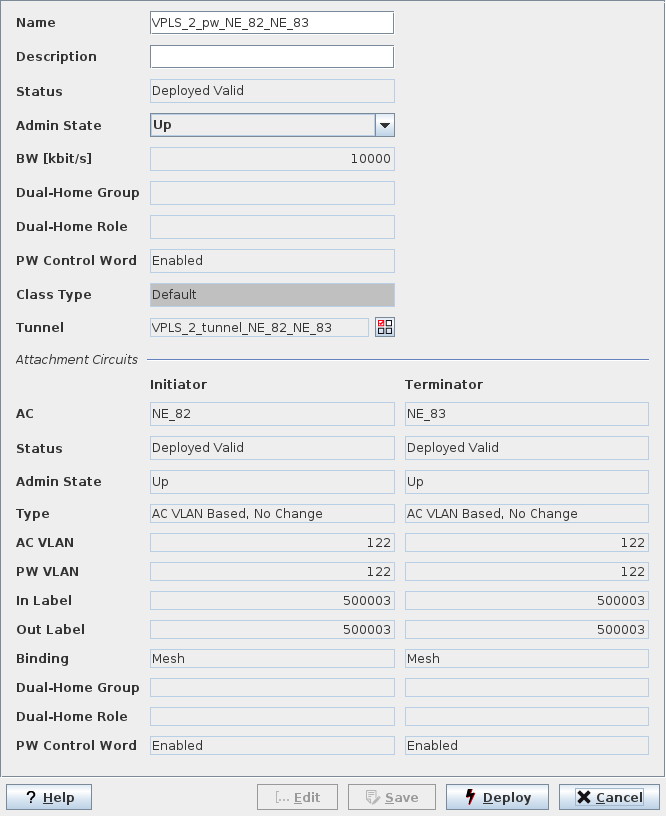Click the top Status Deployed Valid field

[x=271, y=91]
